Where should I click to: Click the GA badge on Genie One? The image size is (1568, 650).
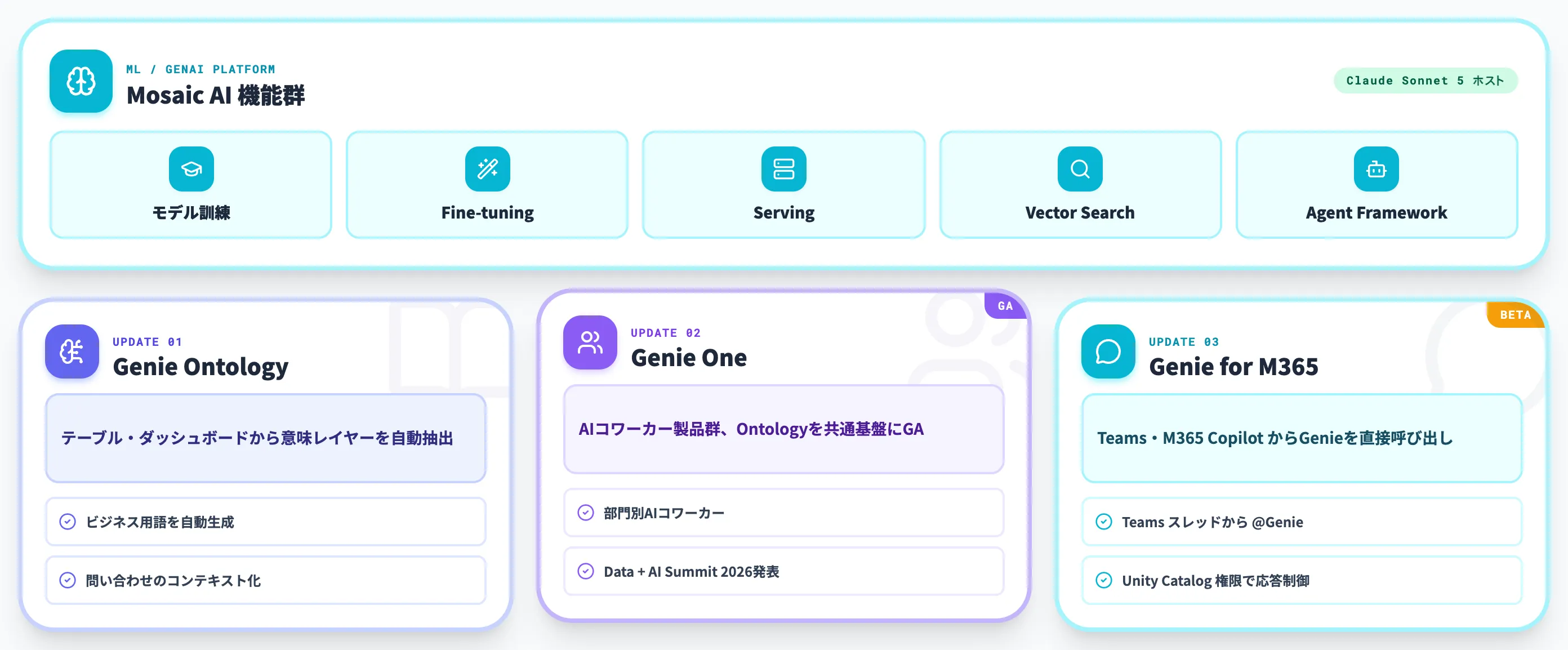[x=1005, y=305]
